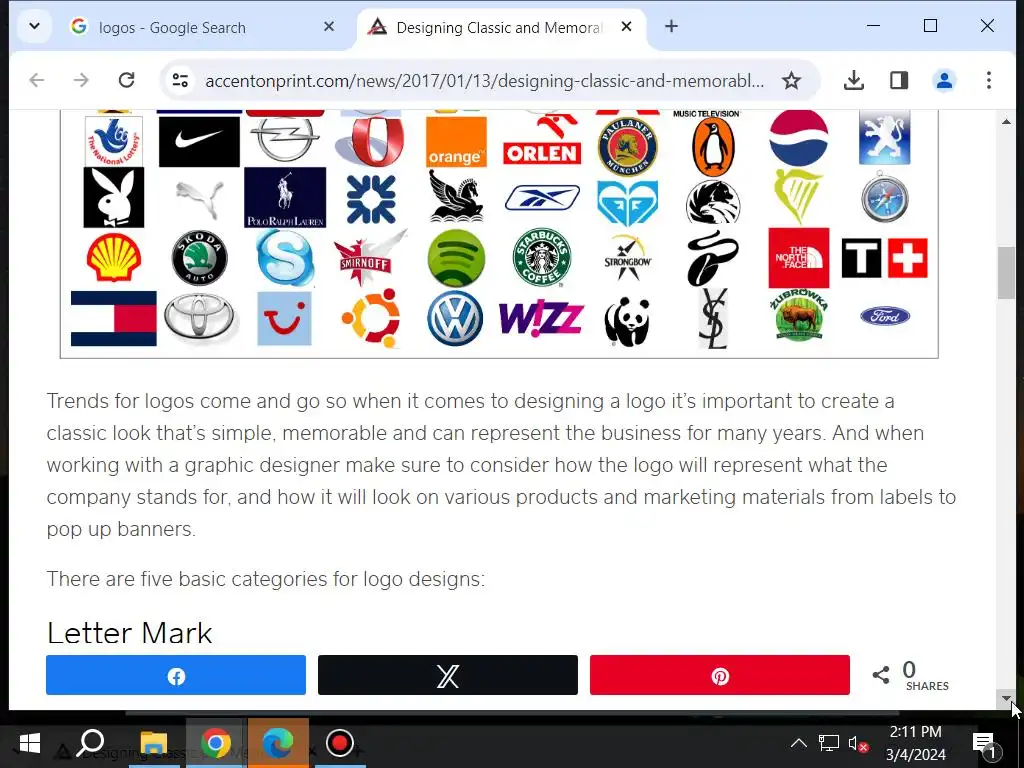Screen dimensions: 1024x768
Task: Show hidden system tray icons
Action: click(798, 743)
